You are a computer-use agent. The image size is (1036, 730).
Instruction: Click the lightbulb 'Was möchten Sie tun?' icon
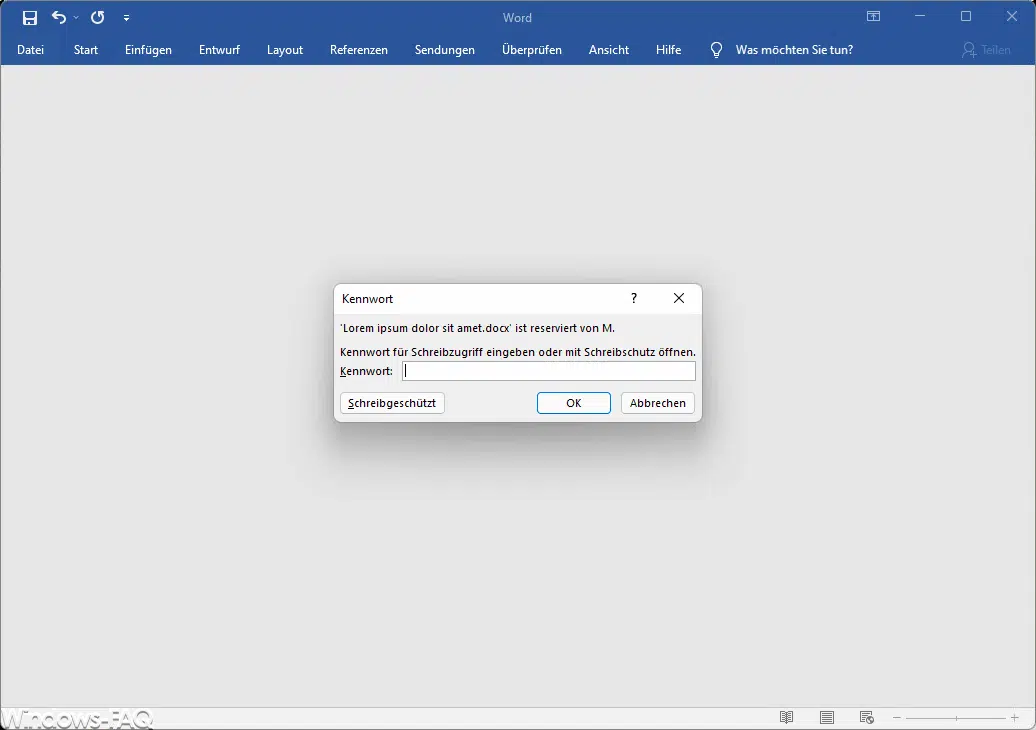716,50
